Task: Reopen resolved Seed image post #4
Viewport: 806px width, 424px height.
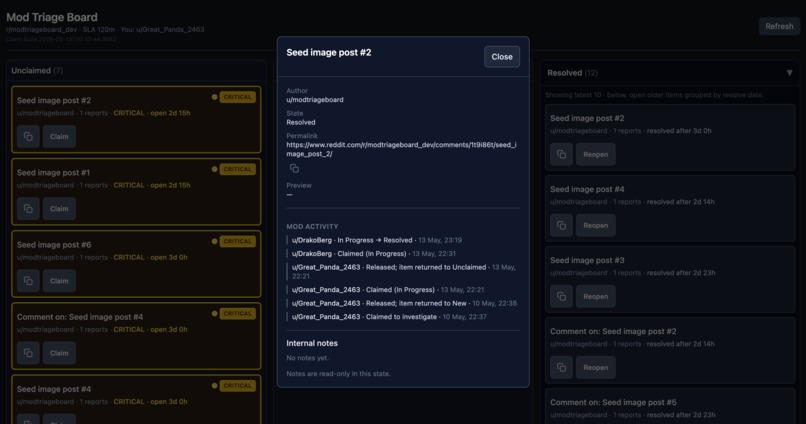Action: tap(596, 226)
